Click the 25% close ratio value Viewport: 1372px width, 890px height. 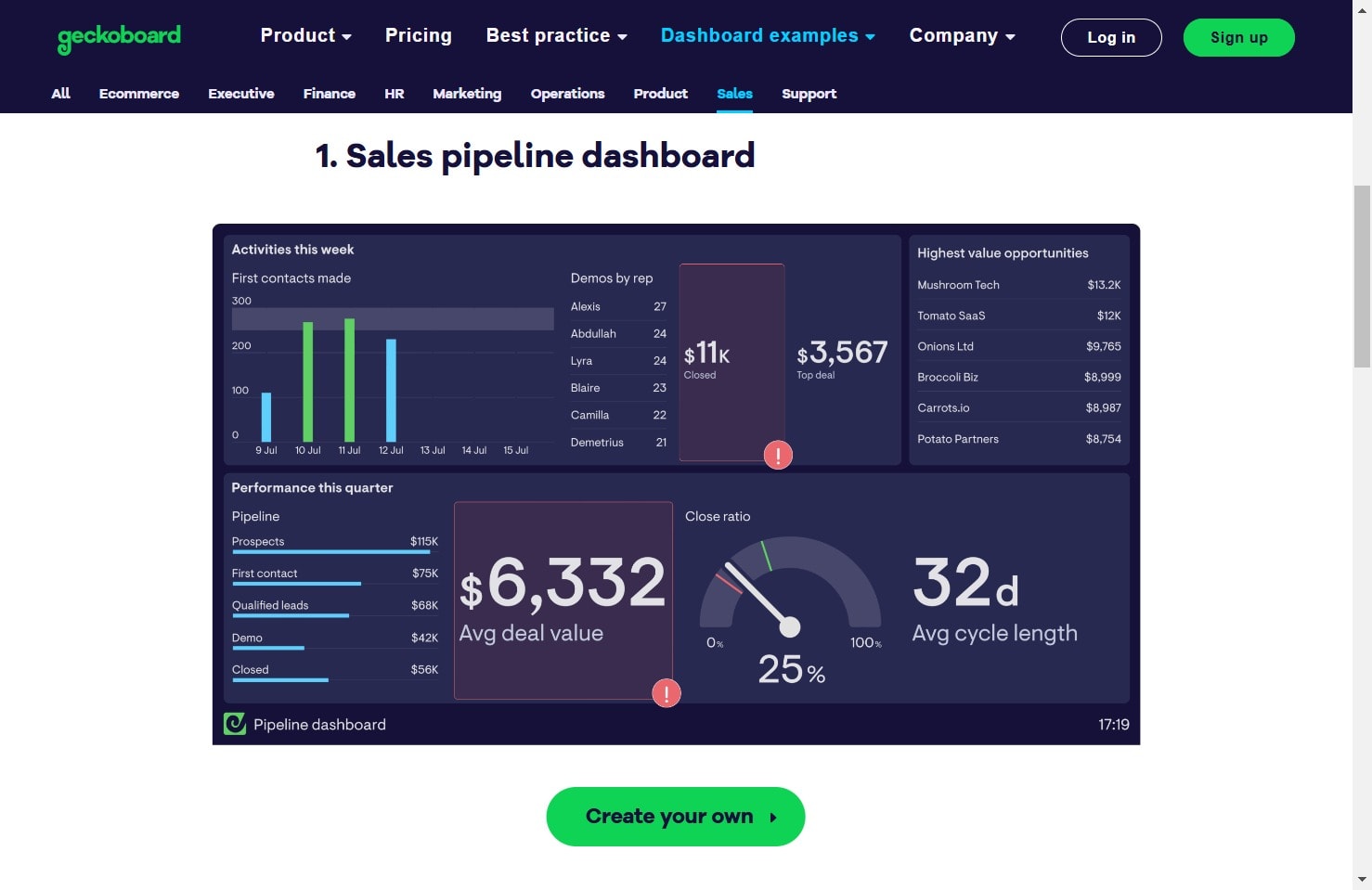792,669
